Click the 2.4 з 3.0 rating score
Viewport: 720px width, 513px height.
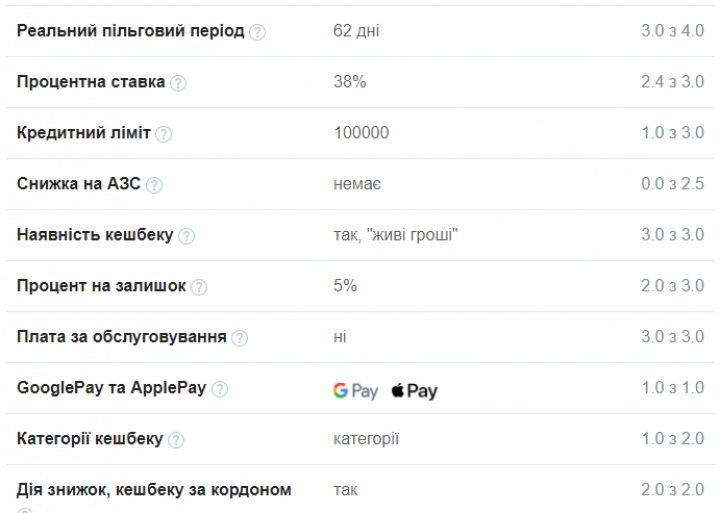pyautogui.click(x=672, y=82)
